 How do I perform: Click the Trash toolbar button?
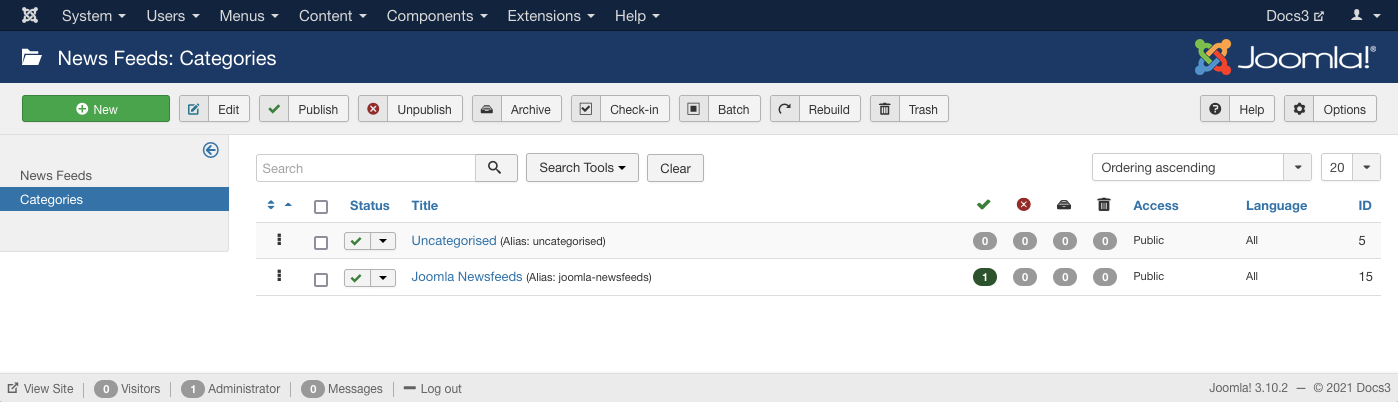coord(908,109)
